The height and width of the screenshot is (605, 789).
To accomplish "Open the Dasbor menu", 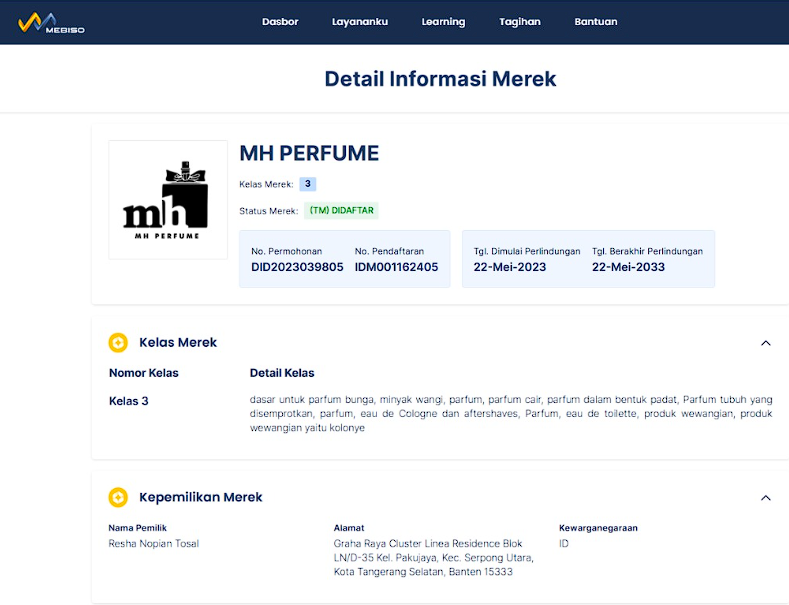I will pyautogui.click(x=280, y=22).
